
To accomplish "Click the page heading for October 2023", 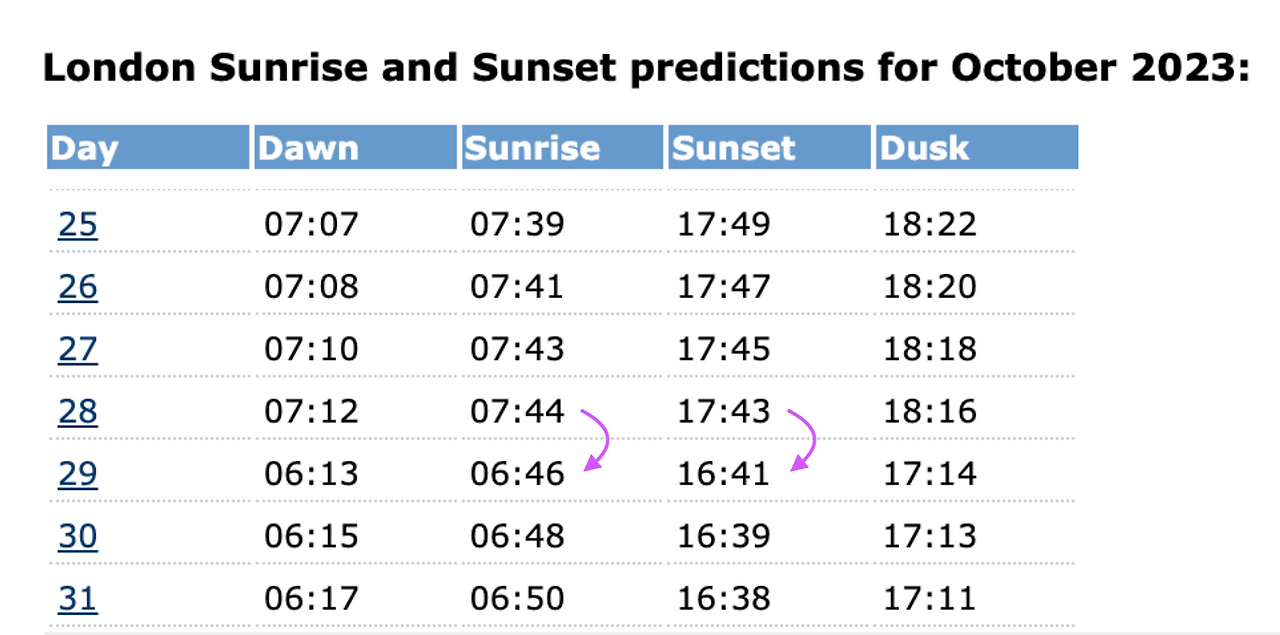I will pos(647,69).
